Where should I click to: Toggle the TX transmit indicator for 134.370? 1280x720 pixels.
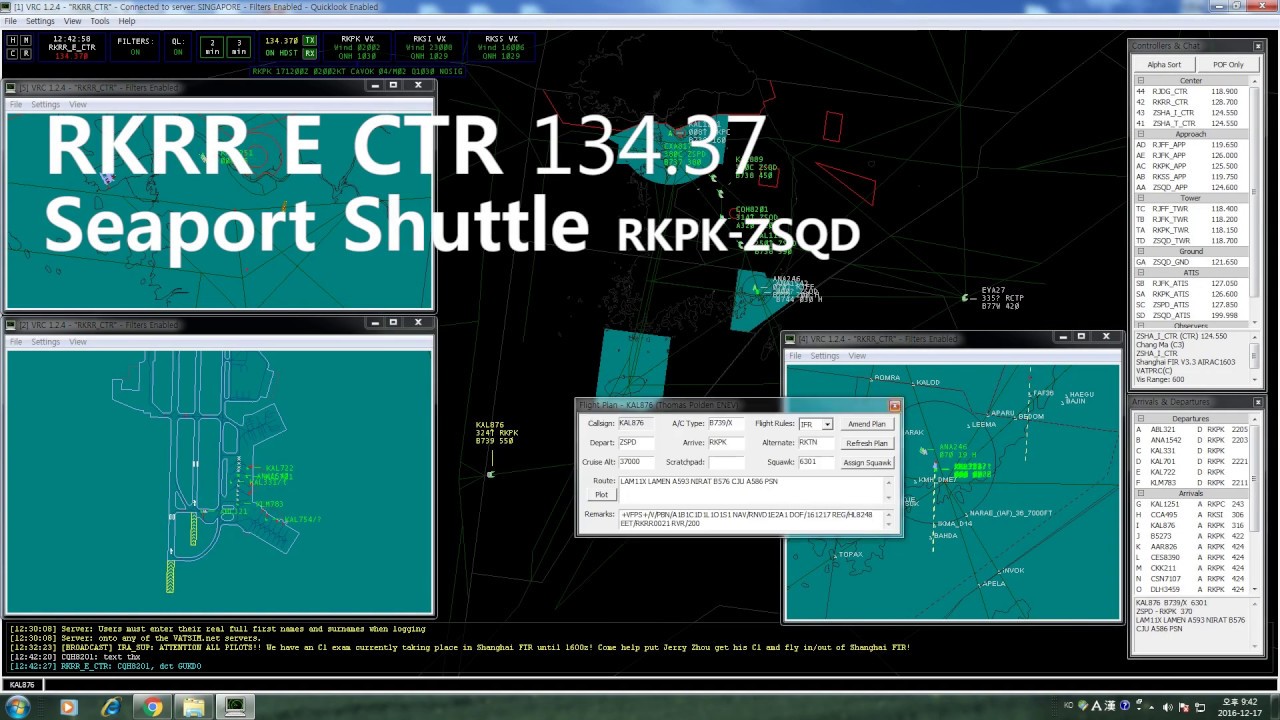click(310, 40)
